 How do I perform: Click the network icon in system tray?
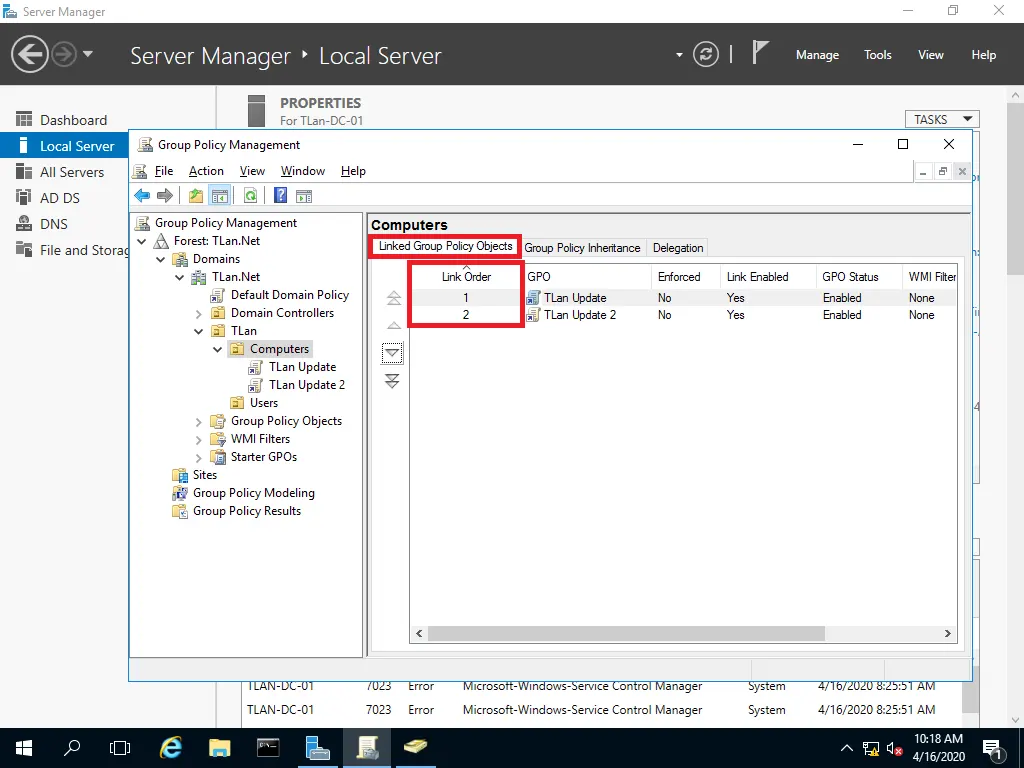871,749
